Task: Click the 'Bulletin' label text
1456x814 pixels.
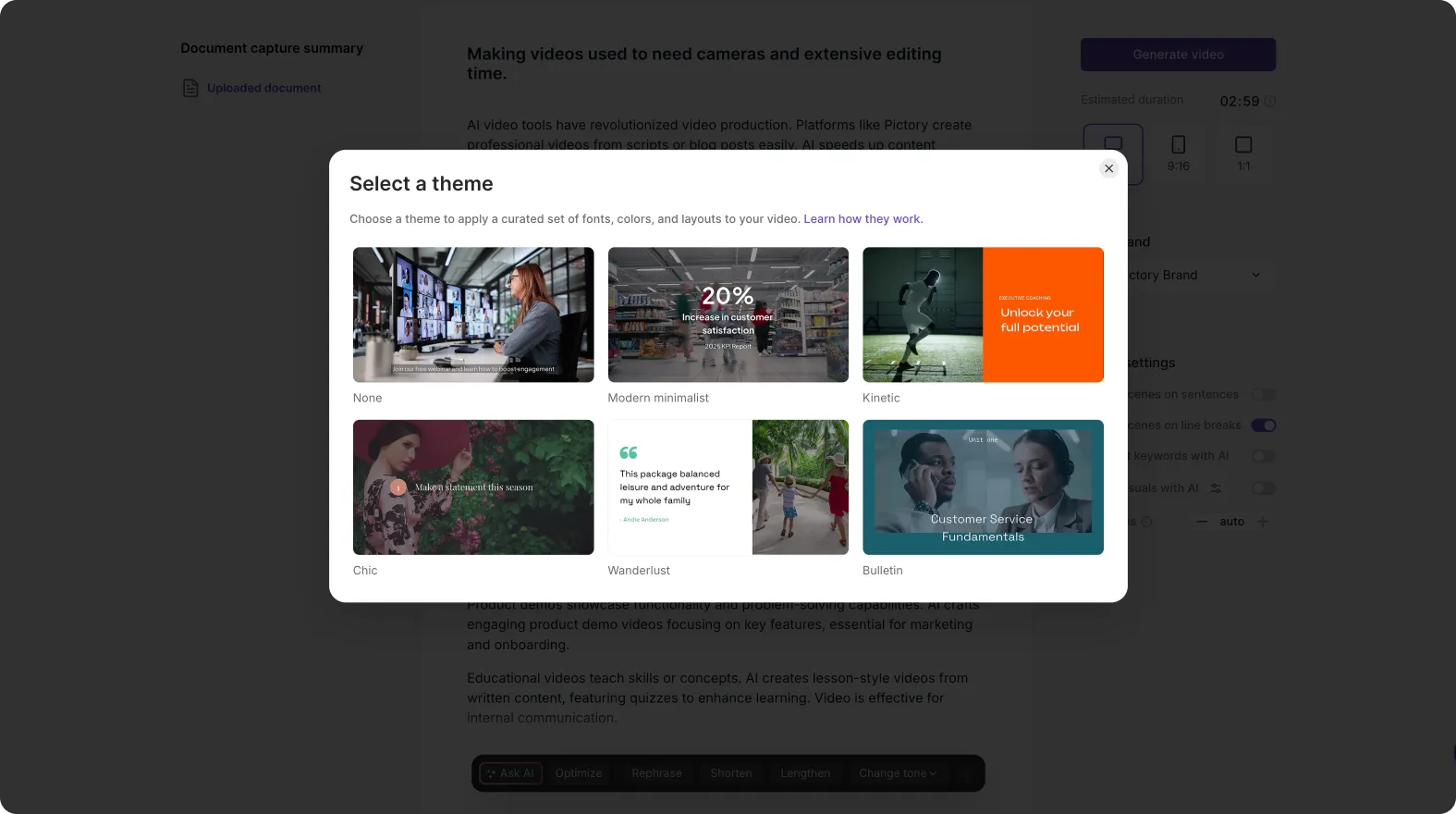Action: pos(883,571)
